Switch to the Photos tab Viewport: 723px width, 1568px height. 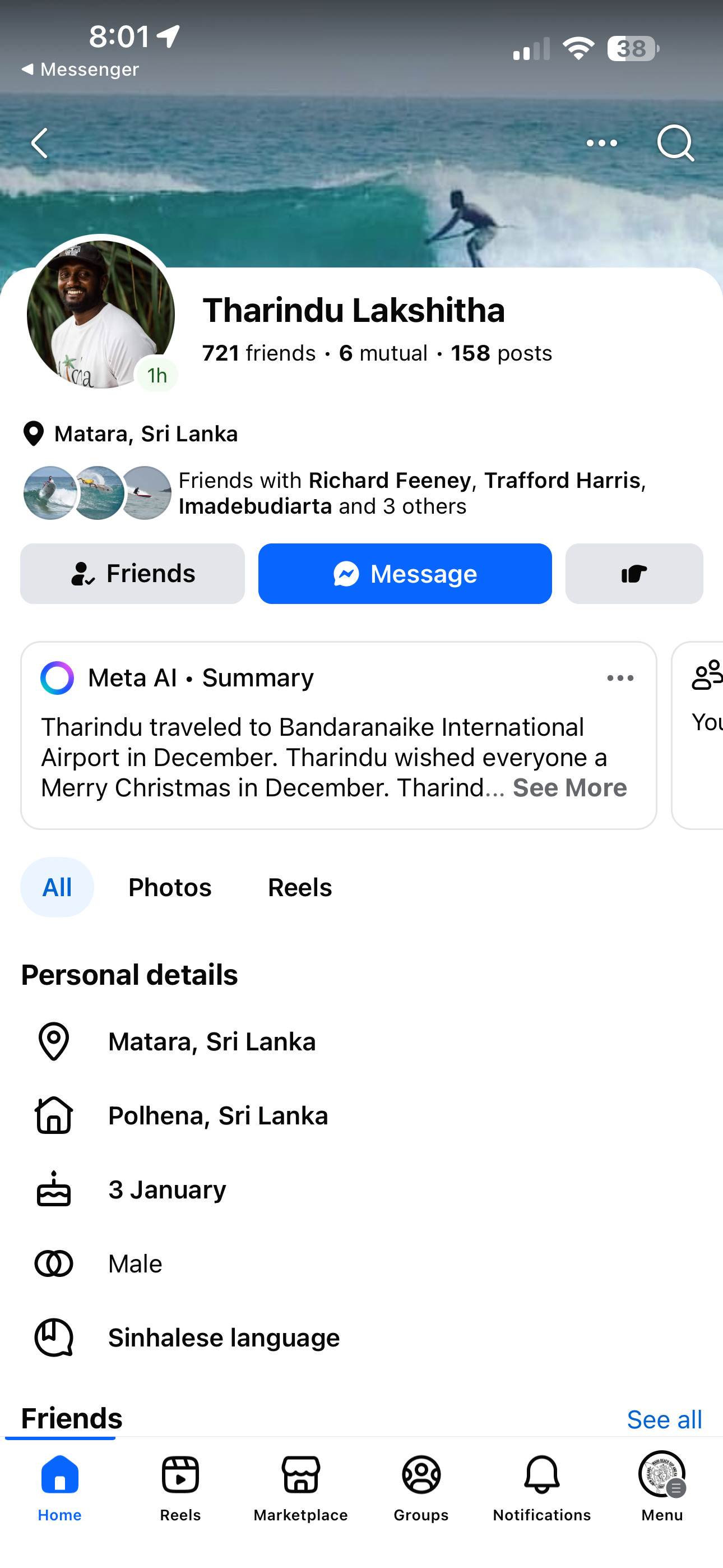(170, 888)
